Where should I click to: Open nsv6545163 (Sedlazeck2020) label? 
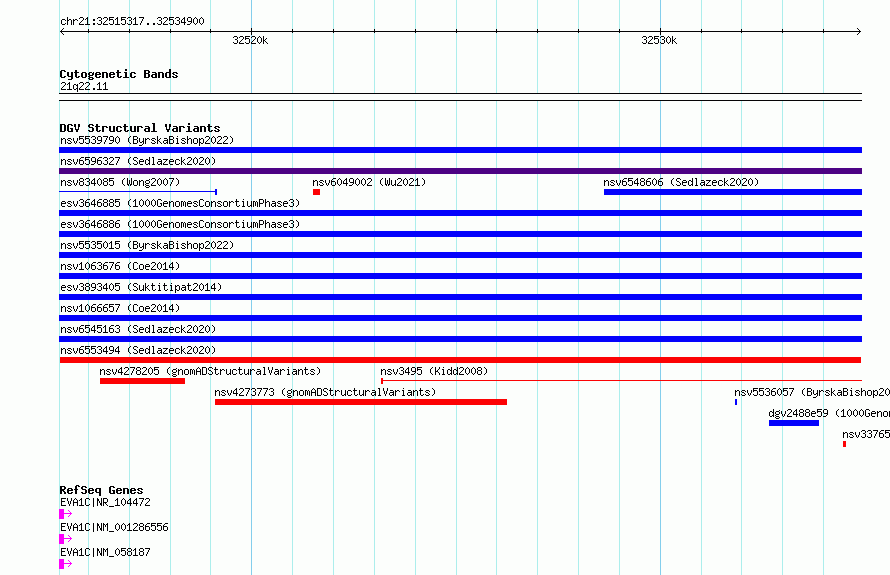pyautogui.click(x=138, y=329)
